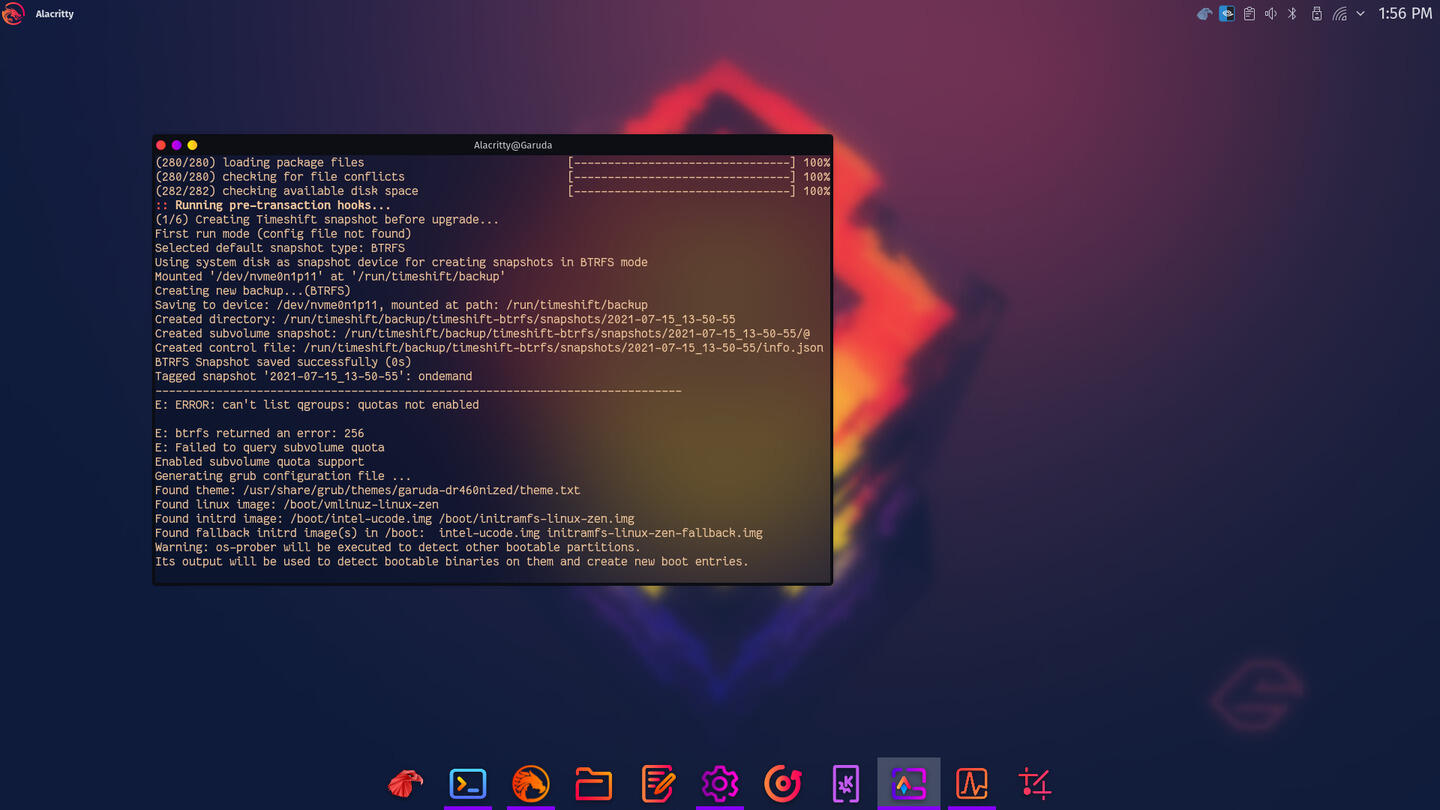Click the Alacritty@Garuda title bar text
1440x810 pixels.
513,145
